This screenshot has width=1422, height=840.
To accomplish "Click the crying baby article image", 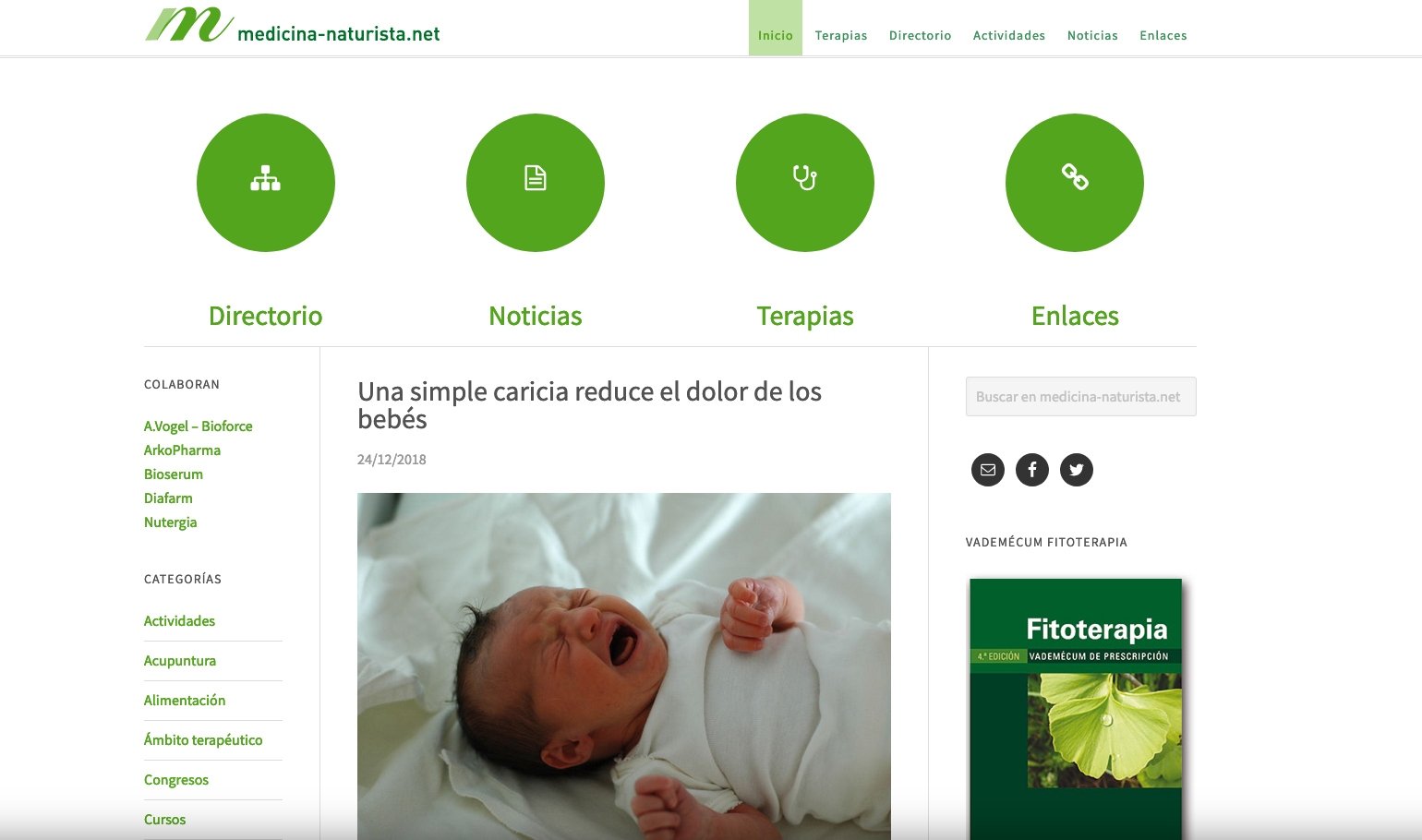I will (x=624, y=666).
